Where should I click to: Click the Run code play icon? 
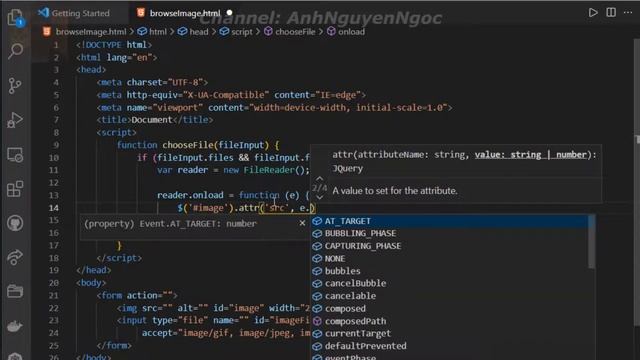[593, 13]
